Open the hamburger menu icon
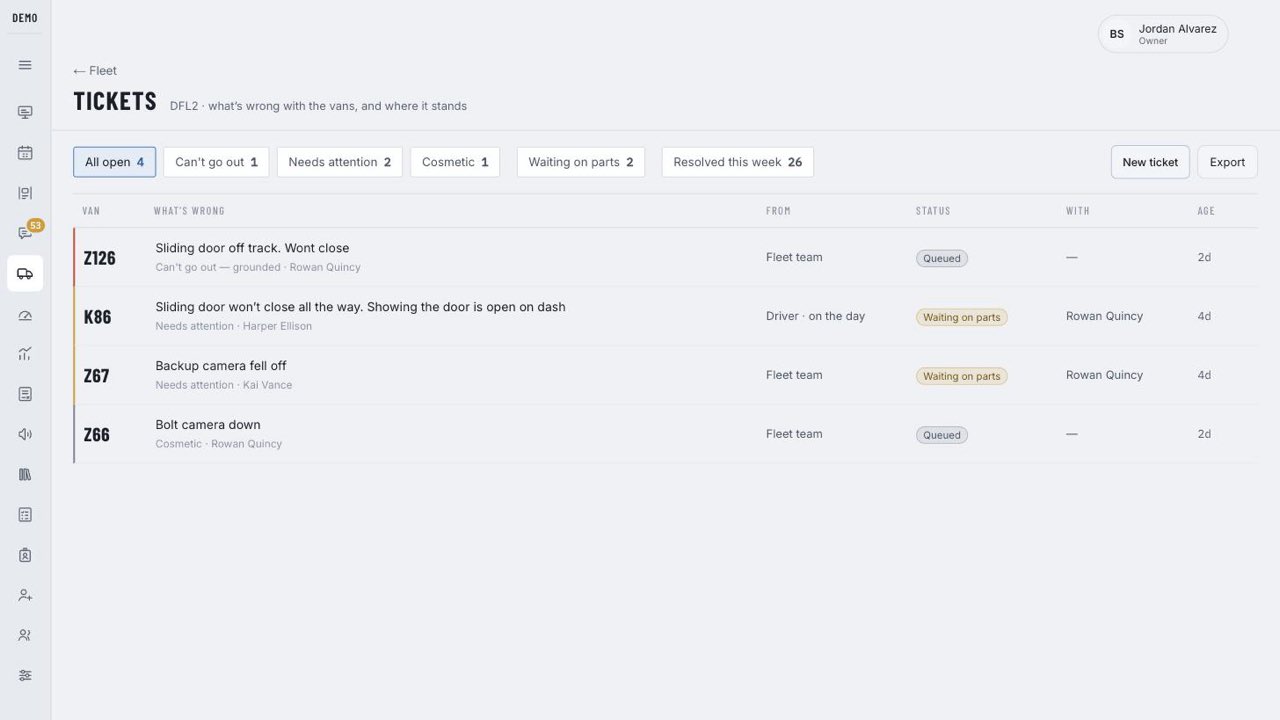The width and height of the screenshot is (1280, 720). pyautogui.click(x=25, y=65)
